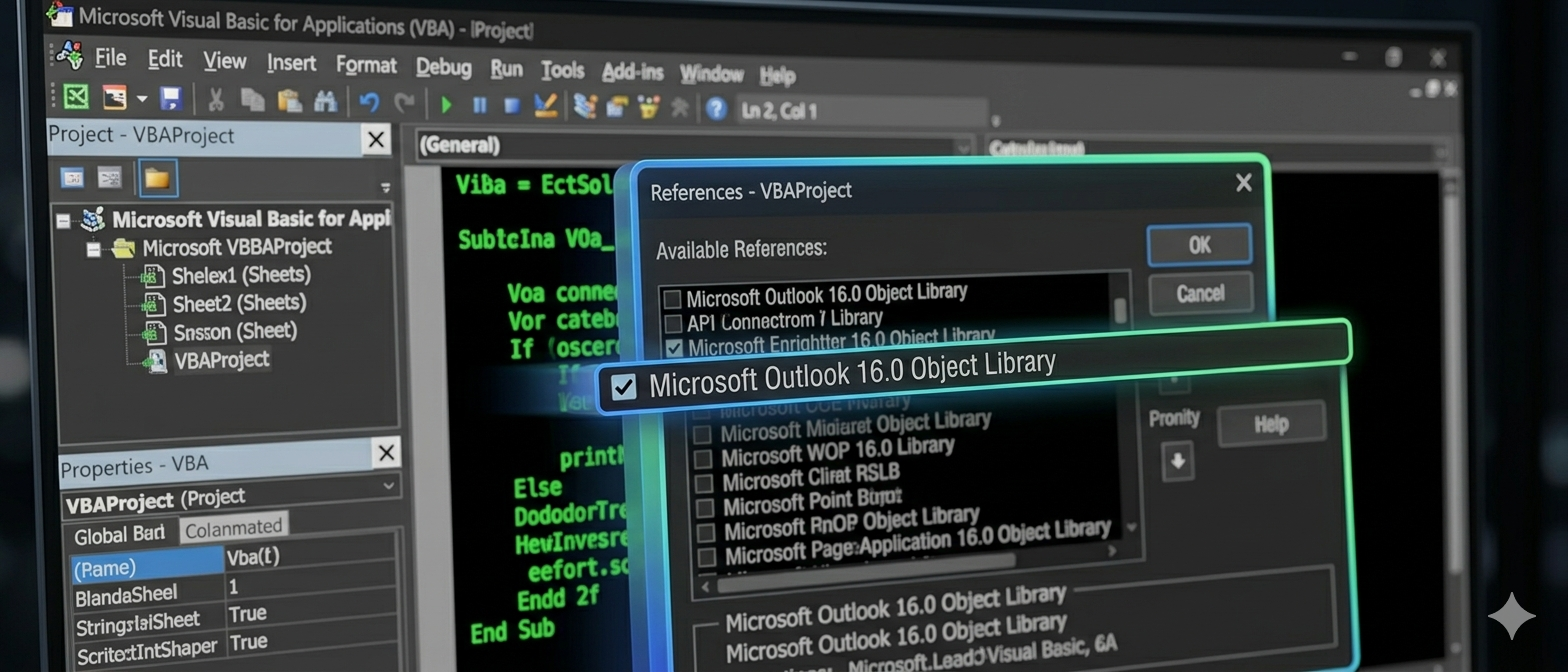The image size is (1568, 672).
Task: Switch to Excel host application view icon
Action: (x=76, y=98)
